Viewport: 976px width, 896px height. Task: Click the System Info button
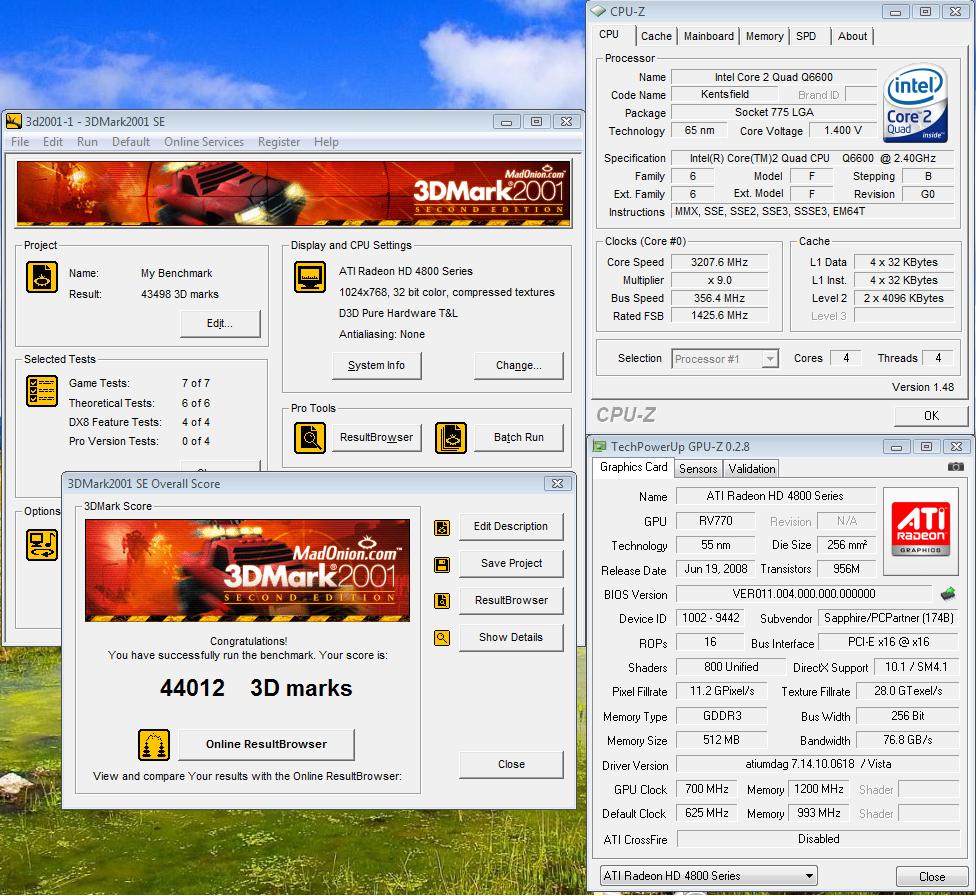pos(376,365)
